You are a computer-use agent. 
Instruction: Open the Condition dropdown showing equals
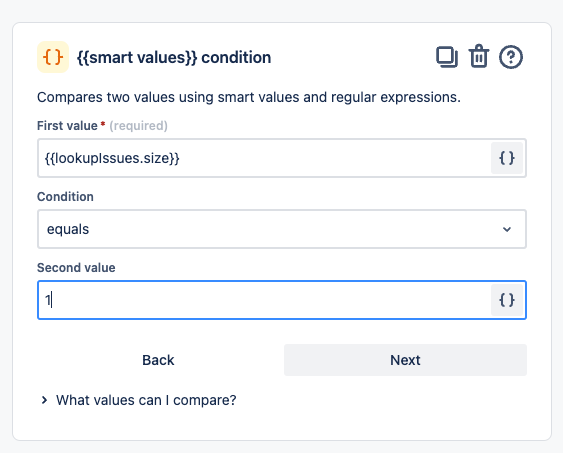282,229
